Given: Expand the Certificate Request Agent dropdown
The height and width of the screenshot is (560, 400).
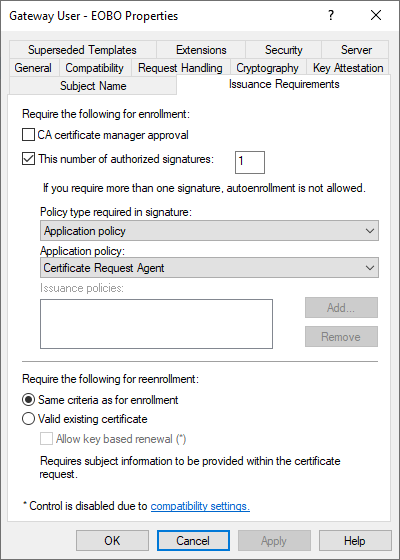Looking at the screenshot, I should (x=209, y=268).
